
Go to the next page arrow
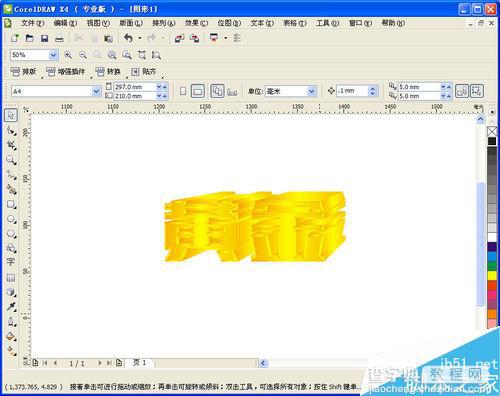[99, 363]
